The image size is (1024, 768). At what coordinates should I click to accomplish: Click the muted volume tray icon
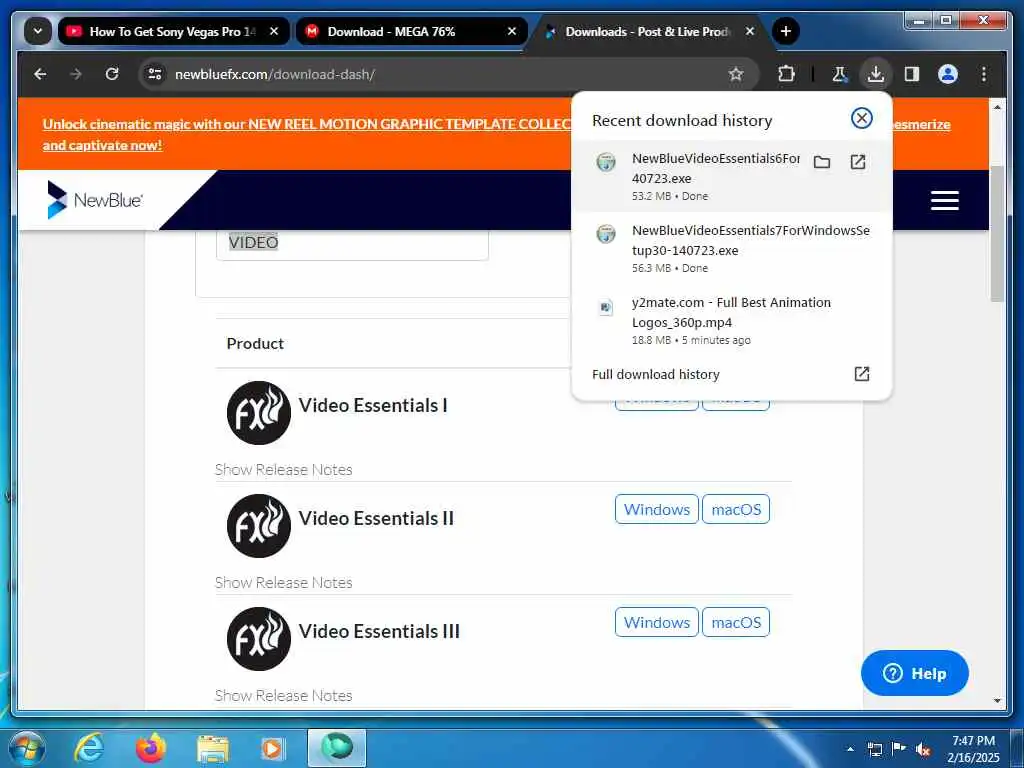[x=923, y=750]
